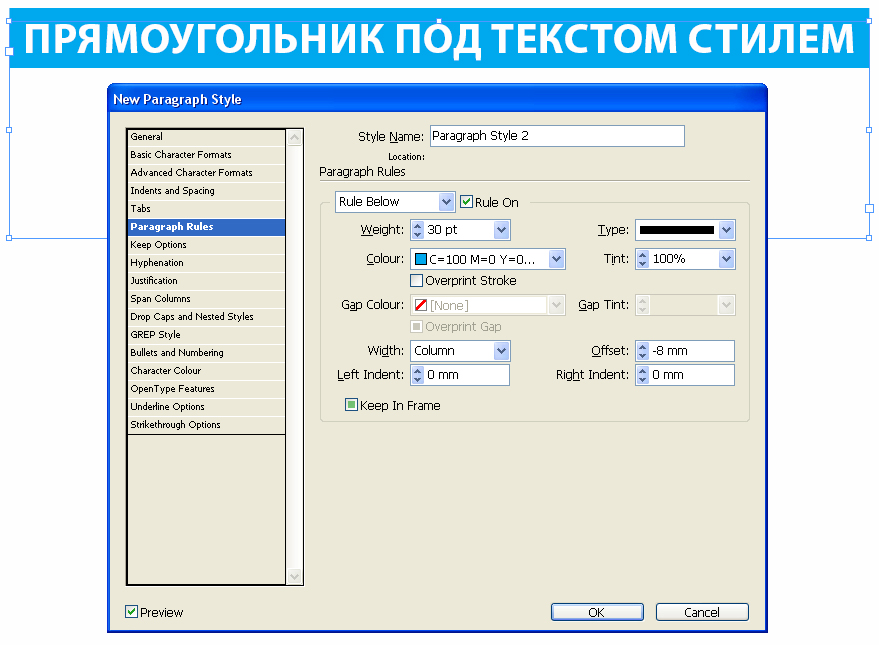Click the Tint stepper arrows

pyautogui.click(x=643, y=259)
